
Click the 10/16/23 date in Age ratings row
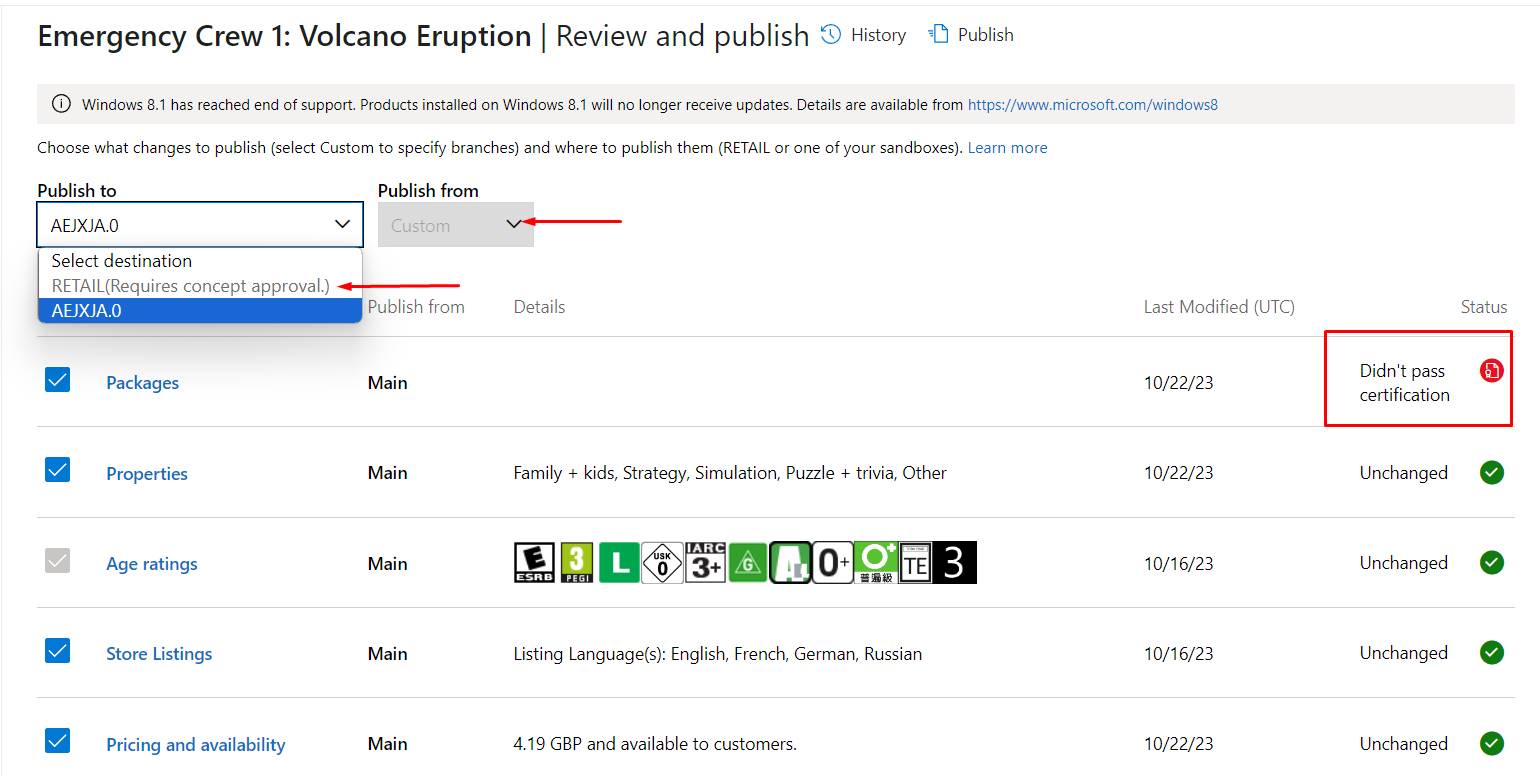coord(1178,564)
